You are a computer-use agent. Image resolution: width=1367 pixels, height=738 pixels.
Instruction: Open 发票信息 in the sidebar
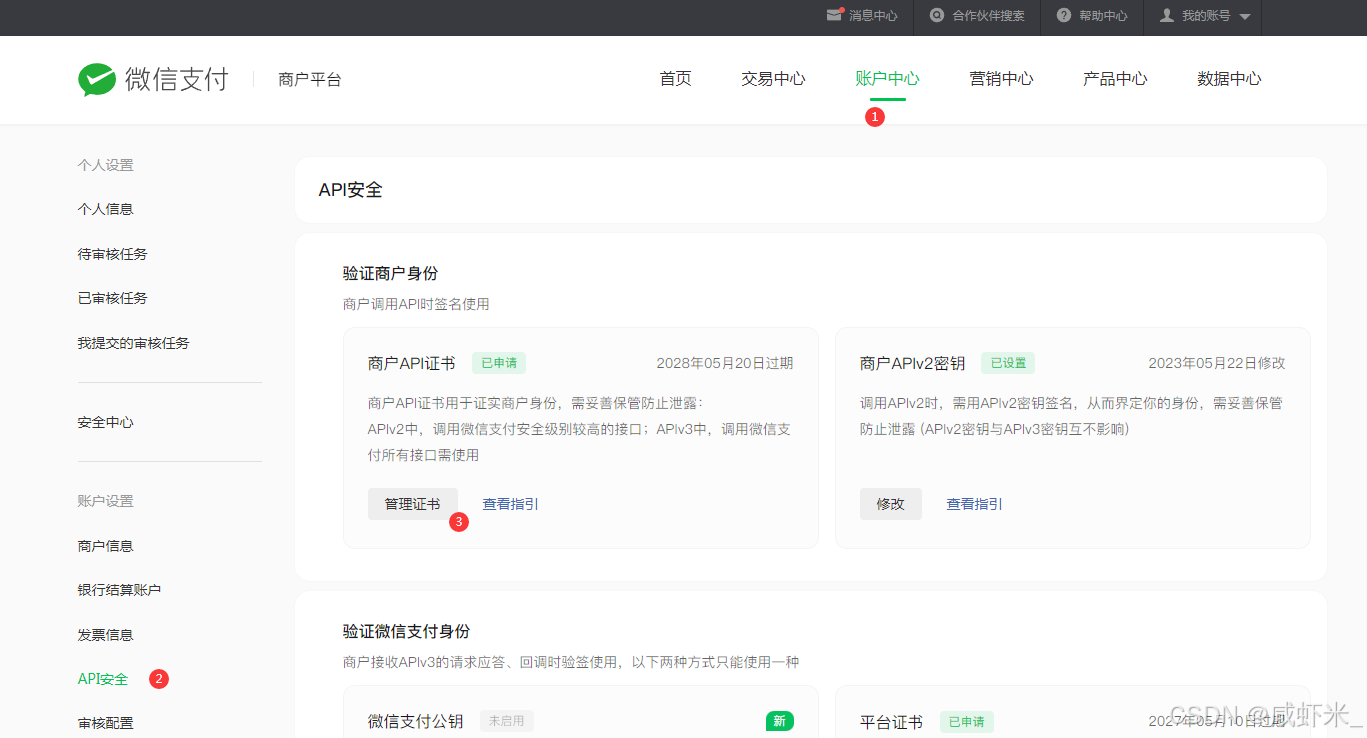coord(106,635)
